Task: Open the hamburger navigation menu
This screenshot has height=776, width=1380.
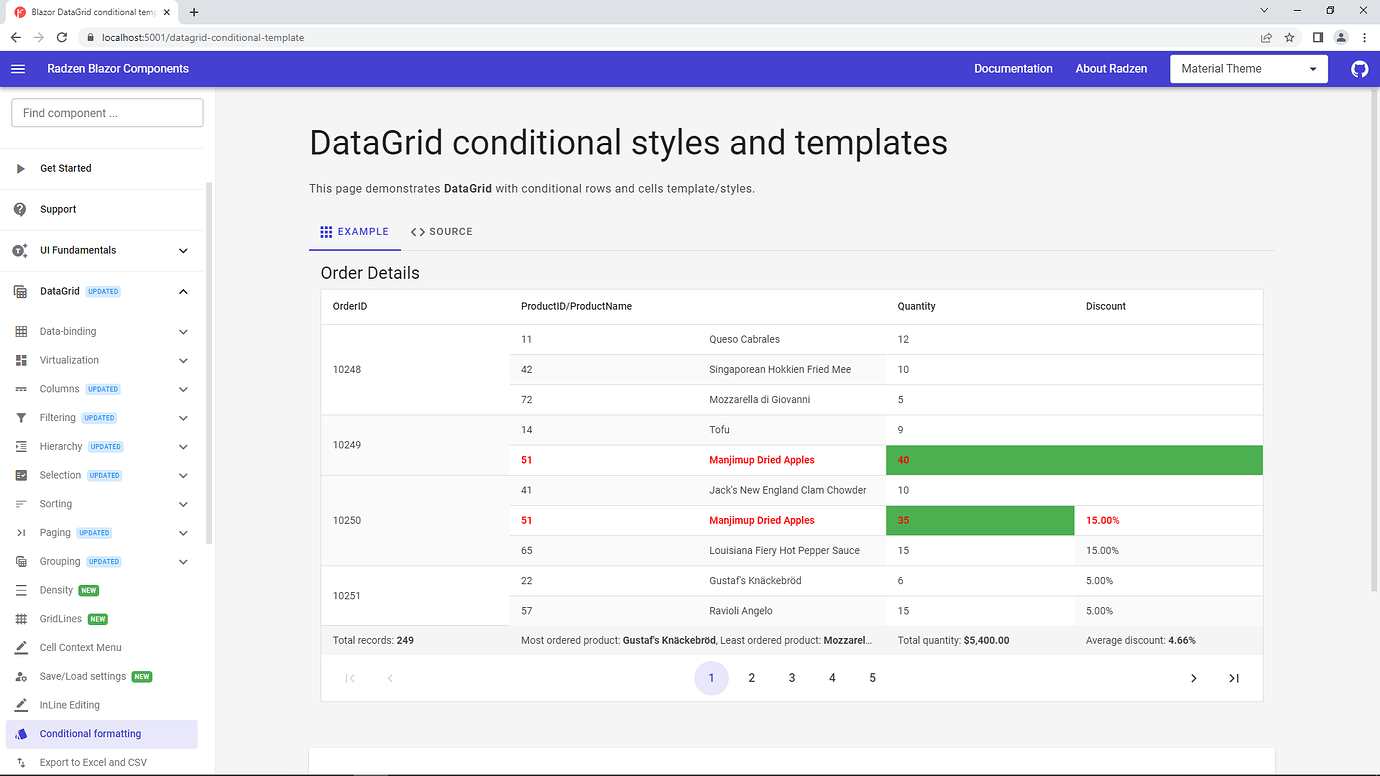Action: pyautogui.click(x=18, y=69)
